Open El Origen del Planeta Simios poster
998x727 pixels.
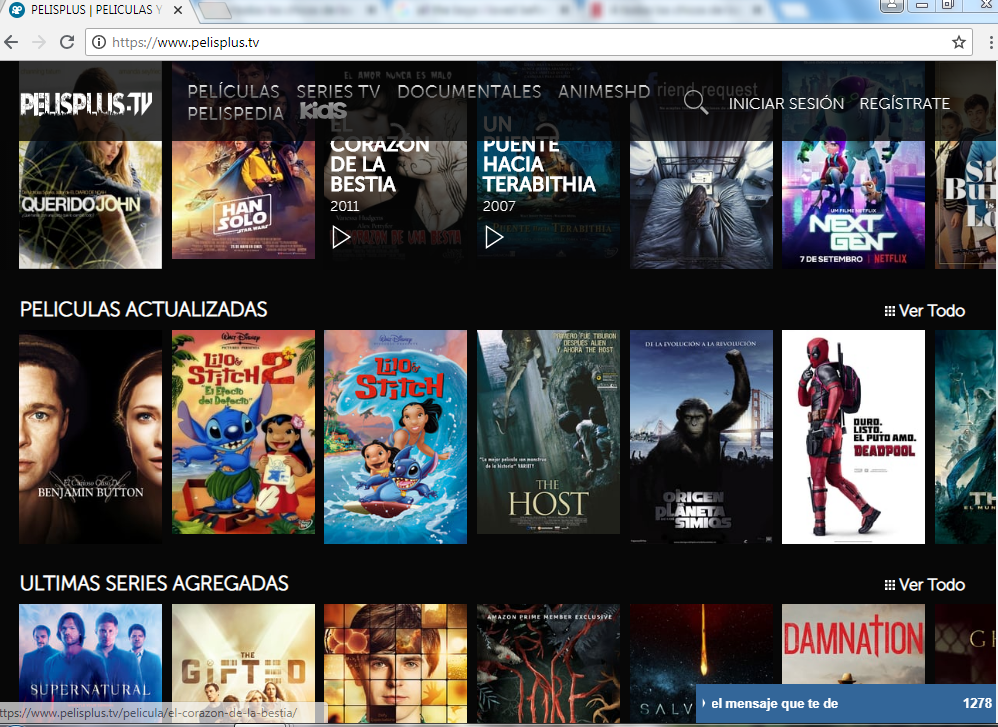[701, 437]
